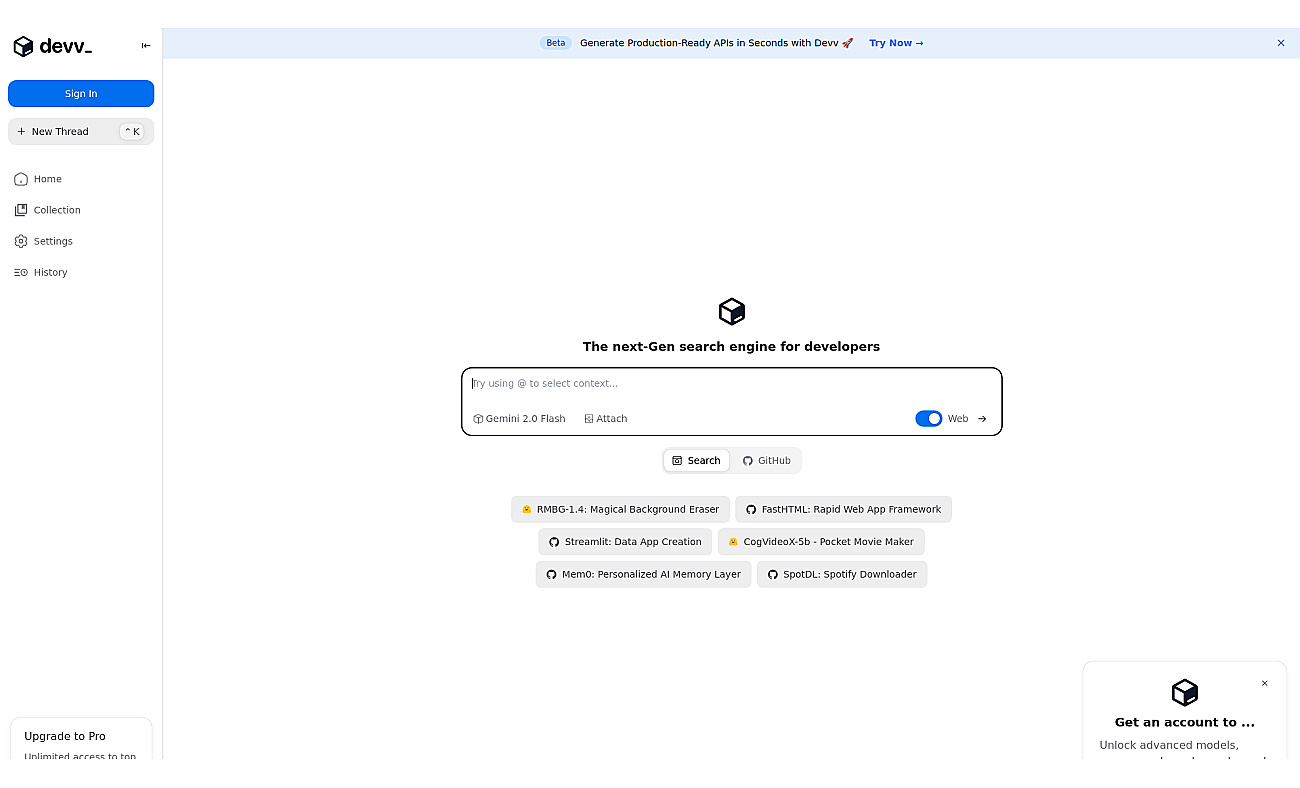Screen dimensions: 1300x788
Task: Select the GitHub mode tab
Action: coord(766,461)
